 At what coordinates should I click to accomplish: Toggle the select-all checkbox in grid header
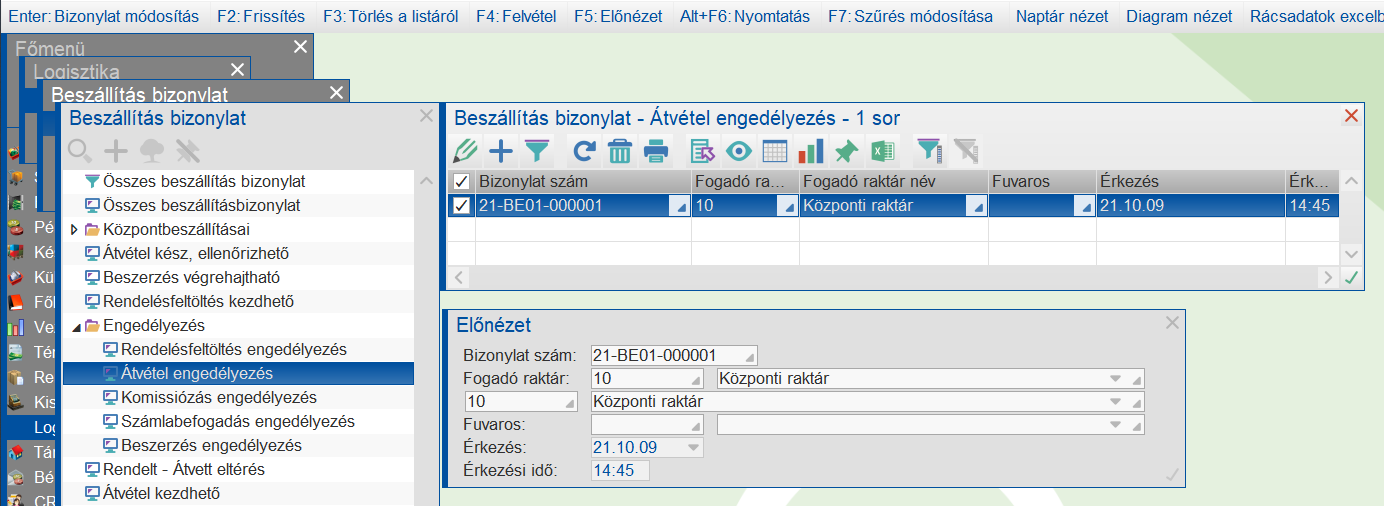click(461, 181)
